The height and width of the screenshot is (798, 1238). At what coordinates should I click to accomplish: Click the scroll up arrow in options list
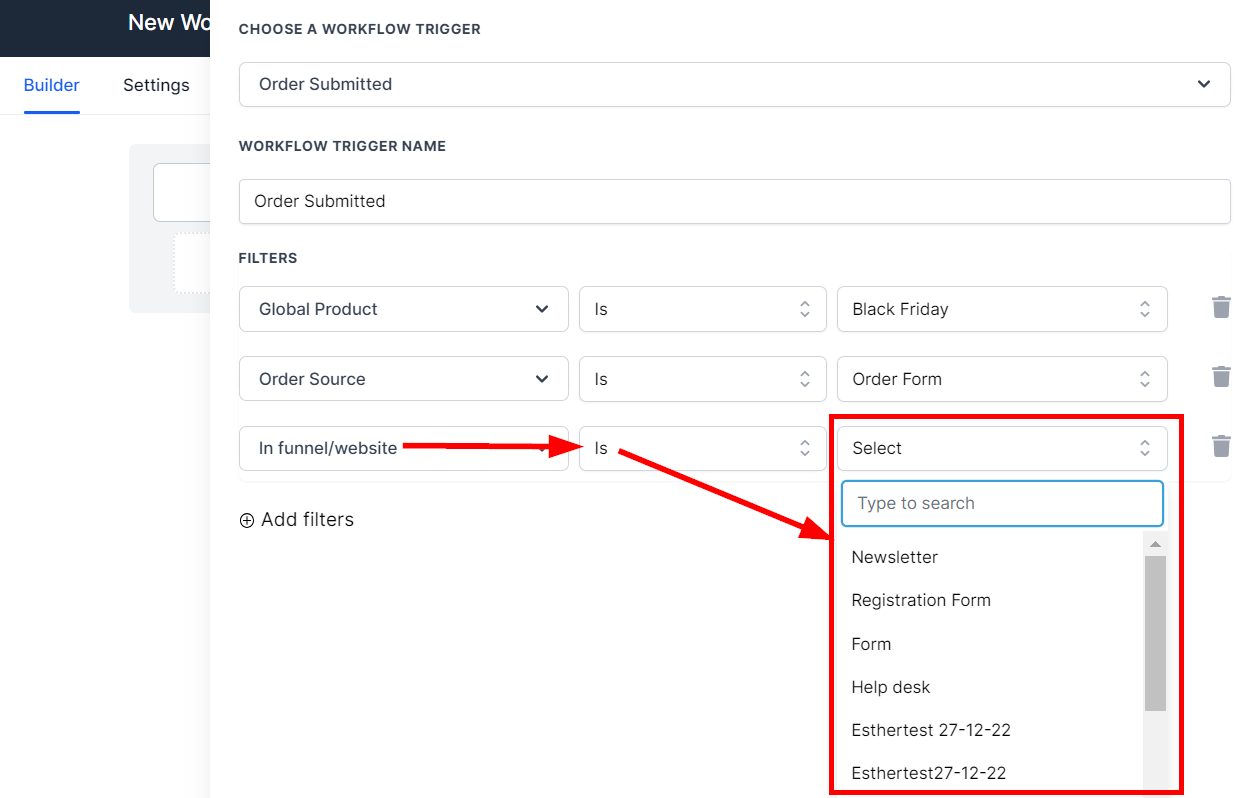pyautogui.click(x=1155, y=544)
